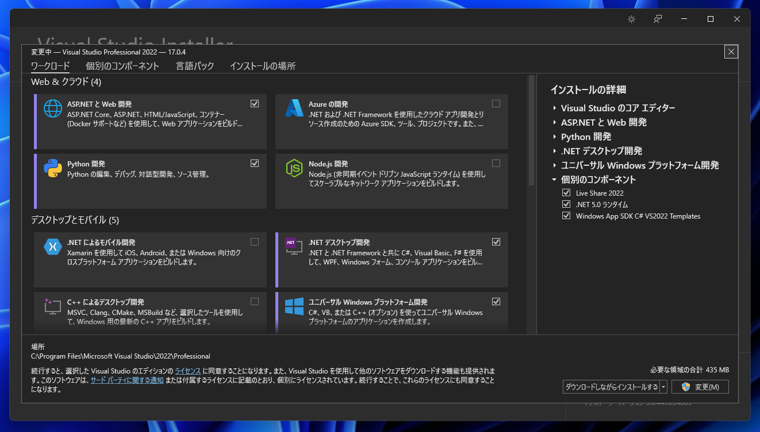Click the workloads list vertical scrollbar
Viewport: 760px width, 432px height.
pyautogui.click(x=532, y=130)
